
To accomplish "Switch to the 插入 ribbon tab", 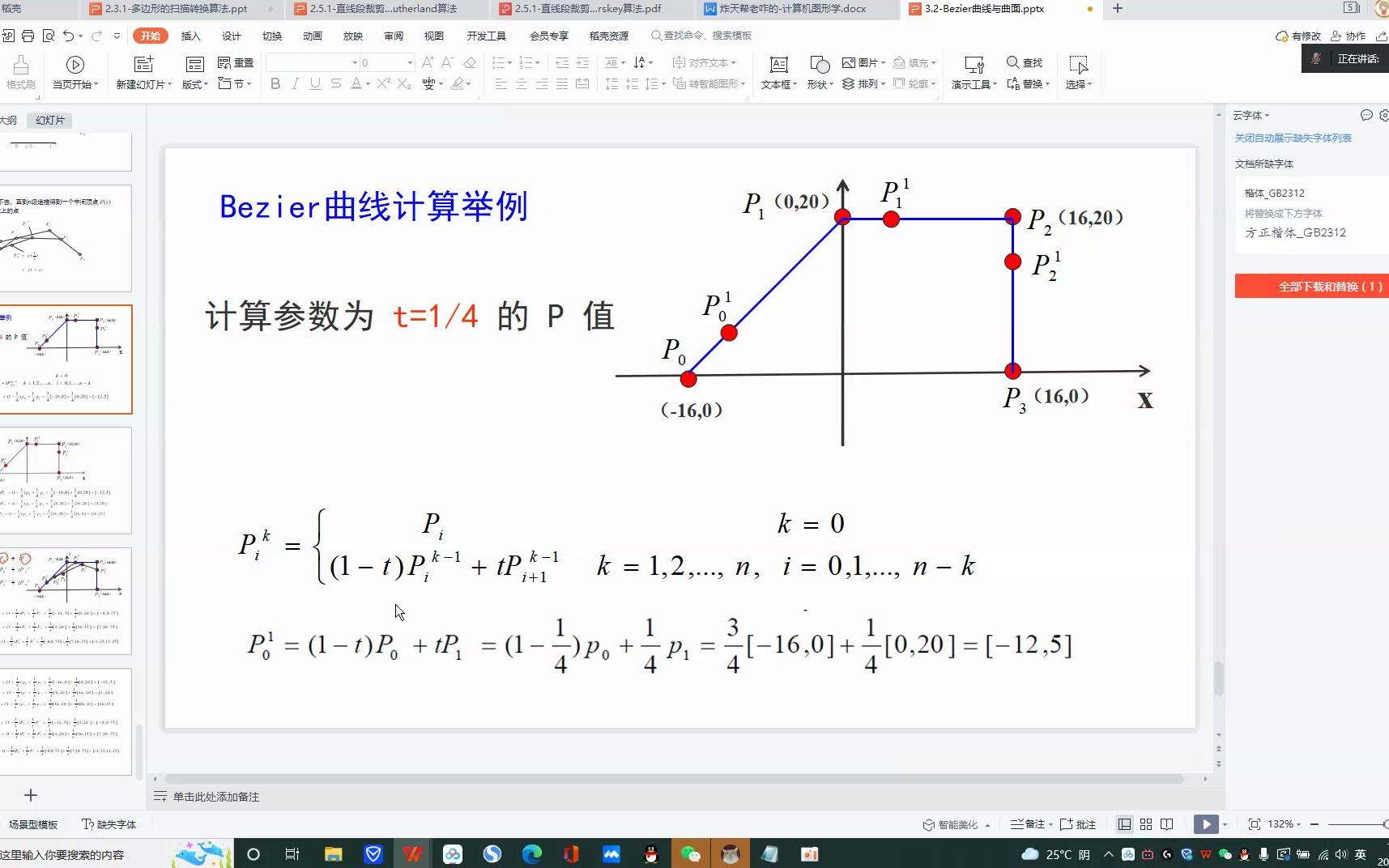I will point(190,36).
